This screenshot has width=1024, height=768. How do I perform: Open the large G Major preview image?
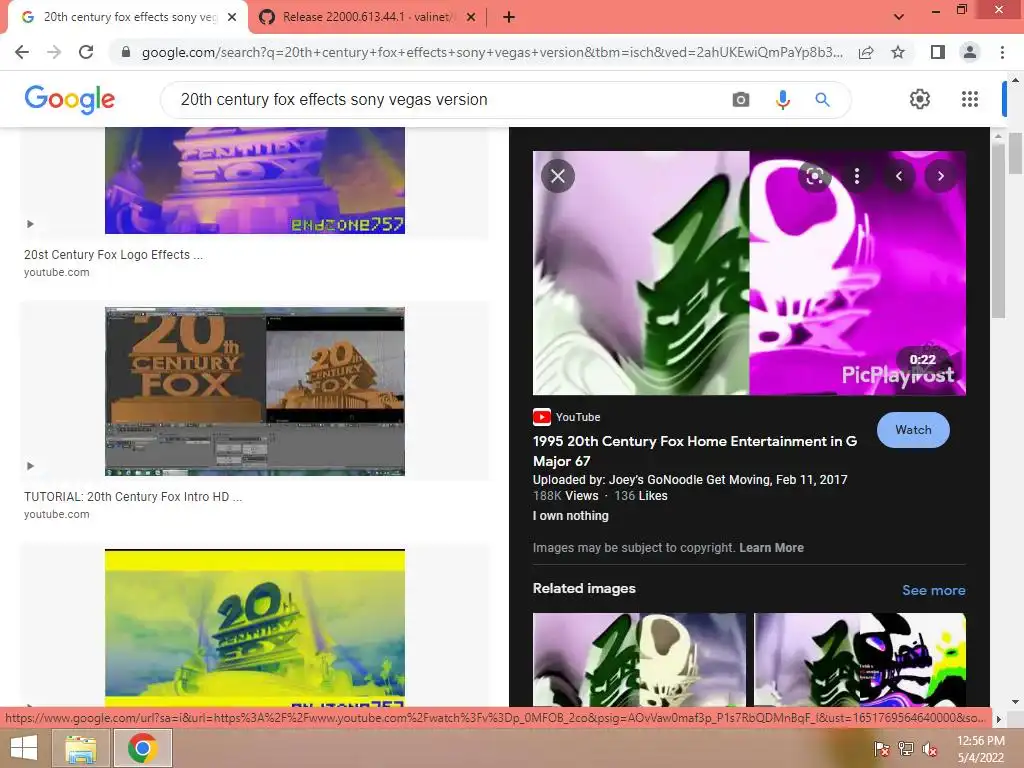tap(749, 273)
